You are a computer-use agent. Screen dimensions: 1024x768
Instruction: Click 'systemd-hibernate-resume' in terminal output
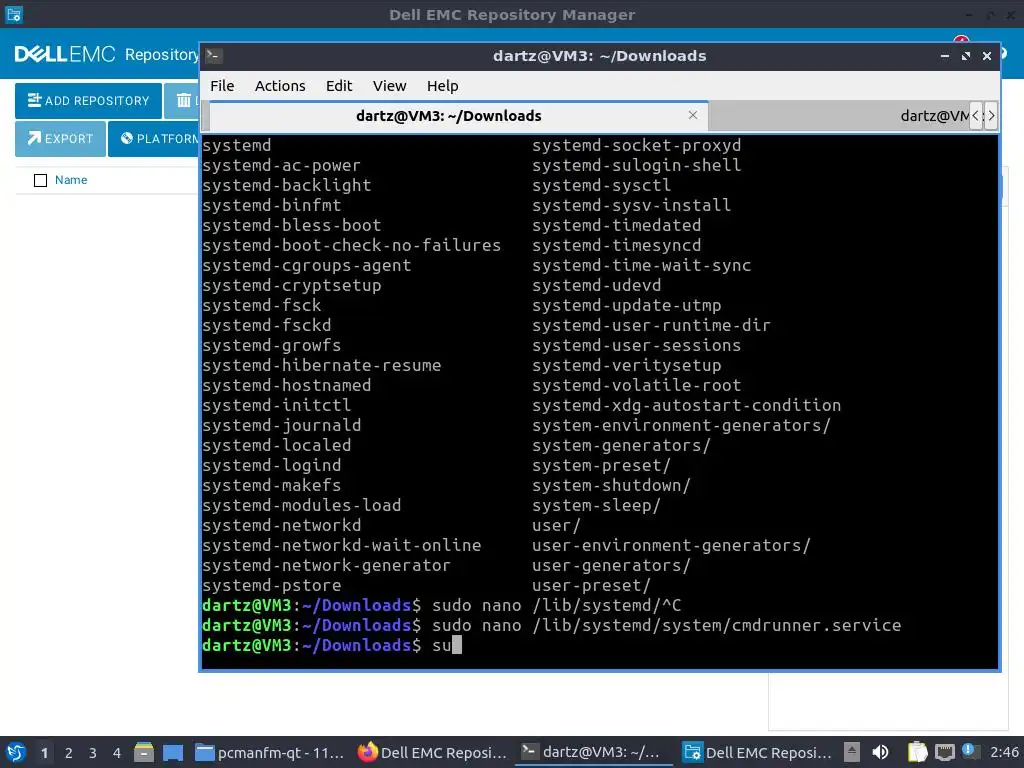click(x=321, y=366)
